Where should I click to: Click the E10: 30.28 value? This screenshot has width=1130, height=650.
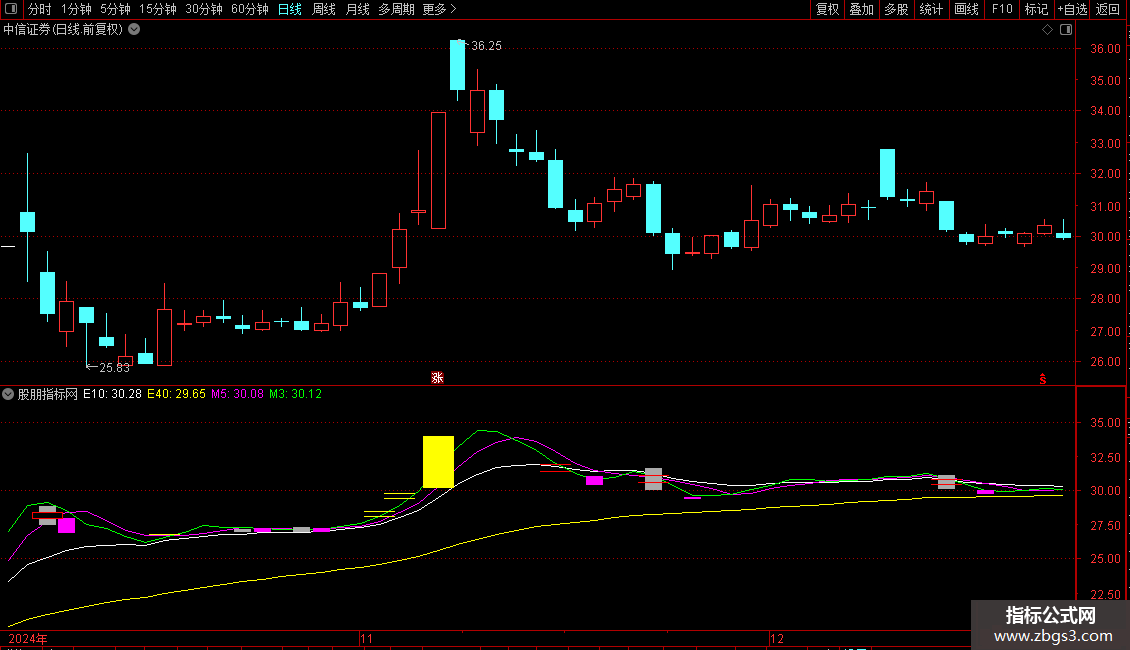(112, 394)
